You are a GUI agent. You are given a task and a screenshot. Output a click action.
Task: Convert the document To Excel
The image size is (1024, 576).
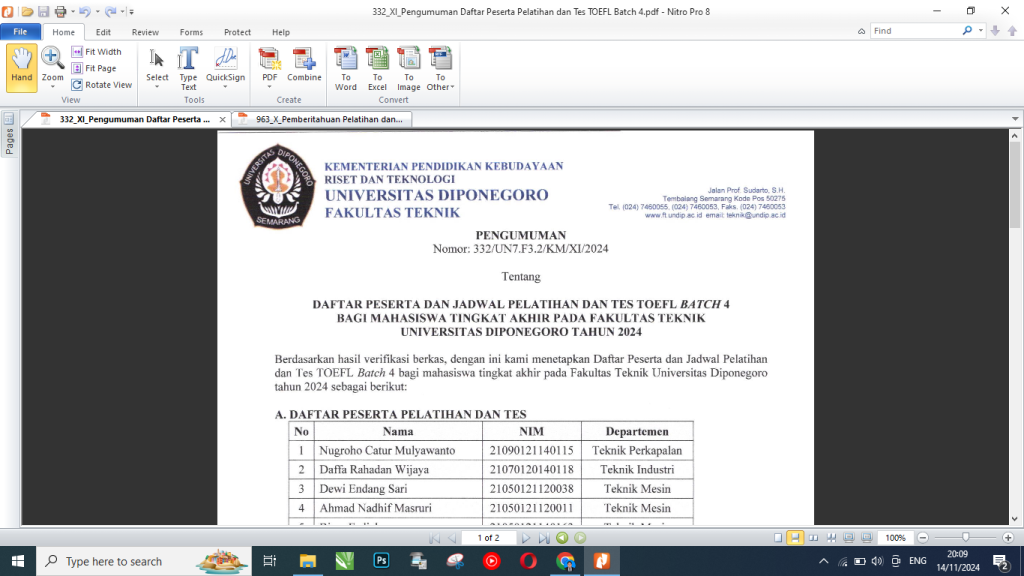[377, 69]
